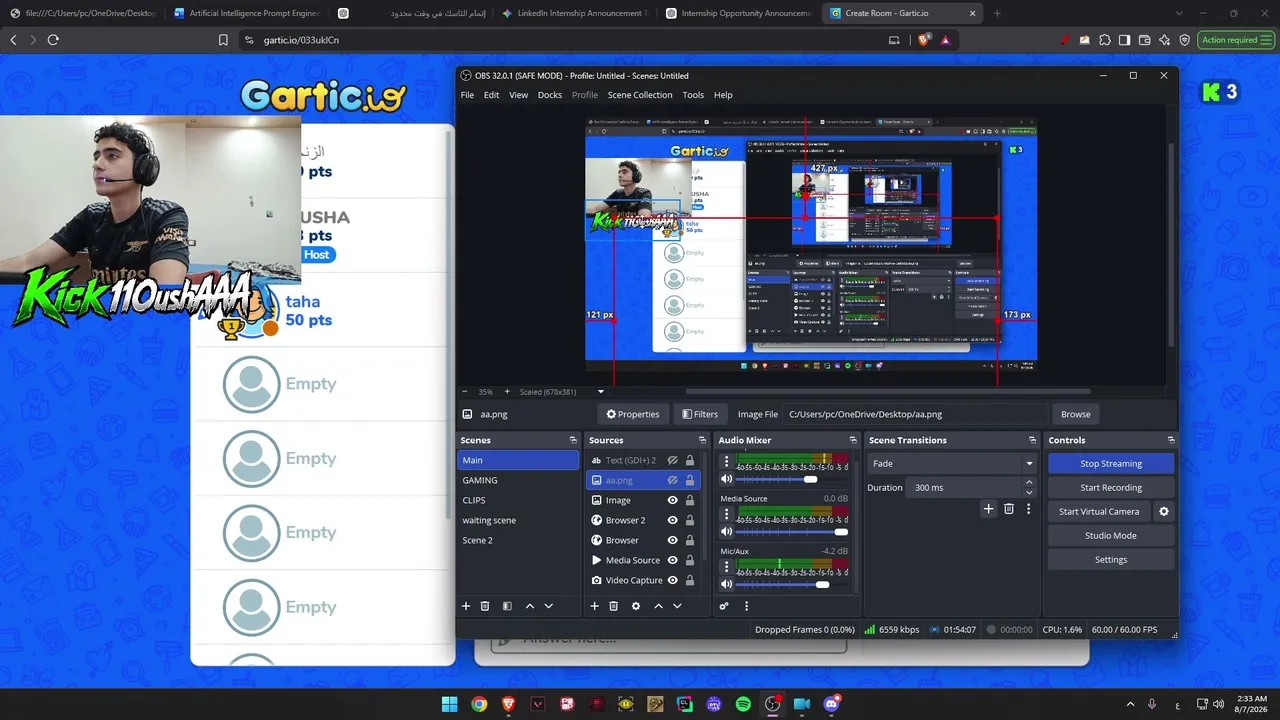Open virtual camera settings gear
Viewport: 1280px width, 720px height.
[x=1163, y=512]
